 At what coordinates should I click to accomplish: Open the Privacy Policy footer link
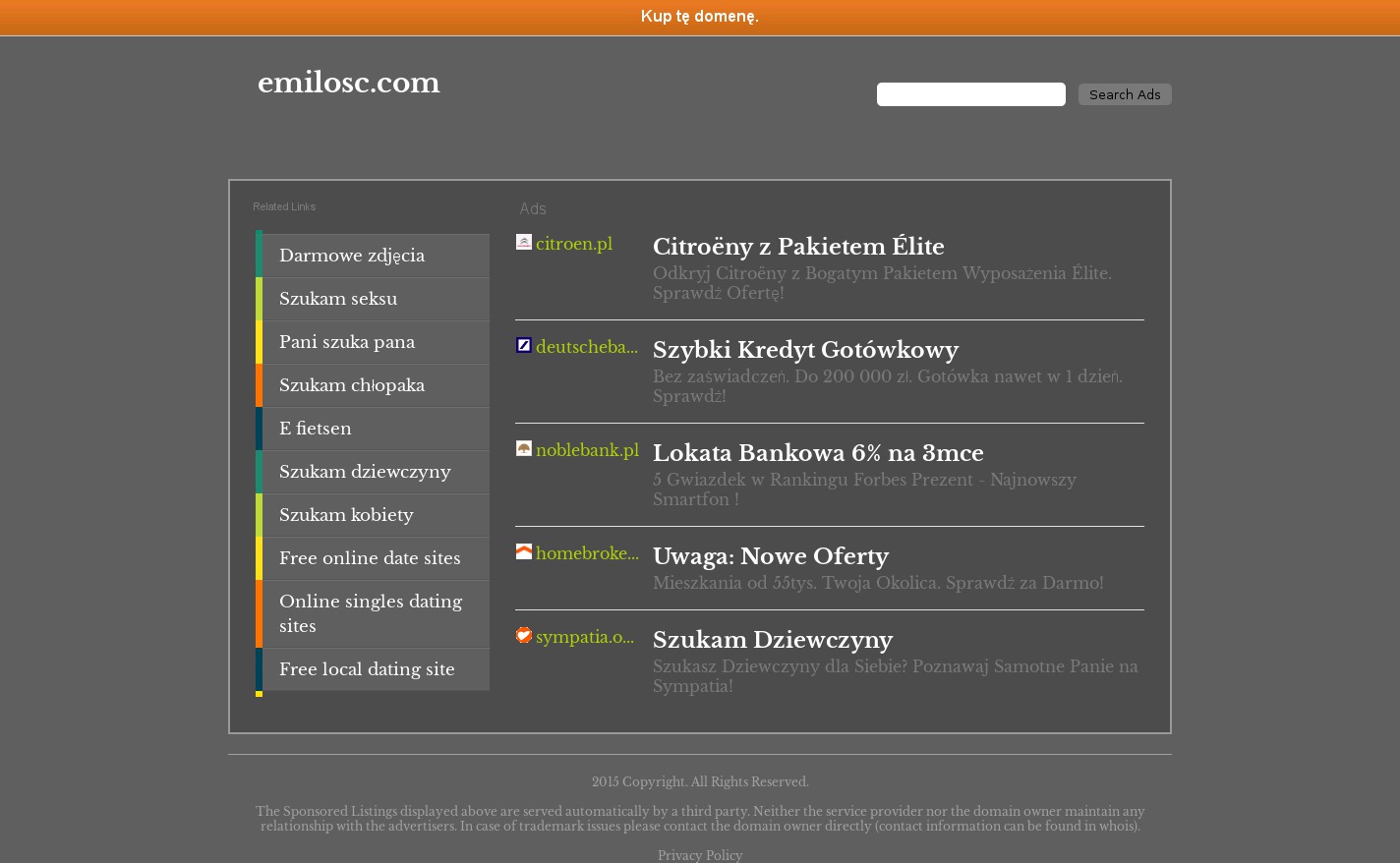coord(699,855)
